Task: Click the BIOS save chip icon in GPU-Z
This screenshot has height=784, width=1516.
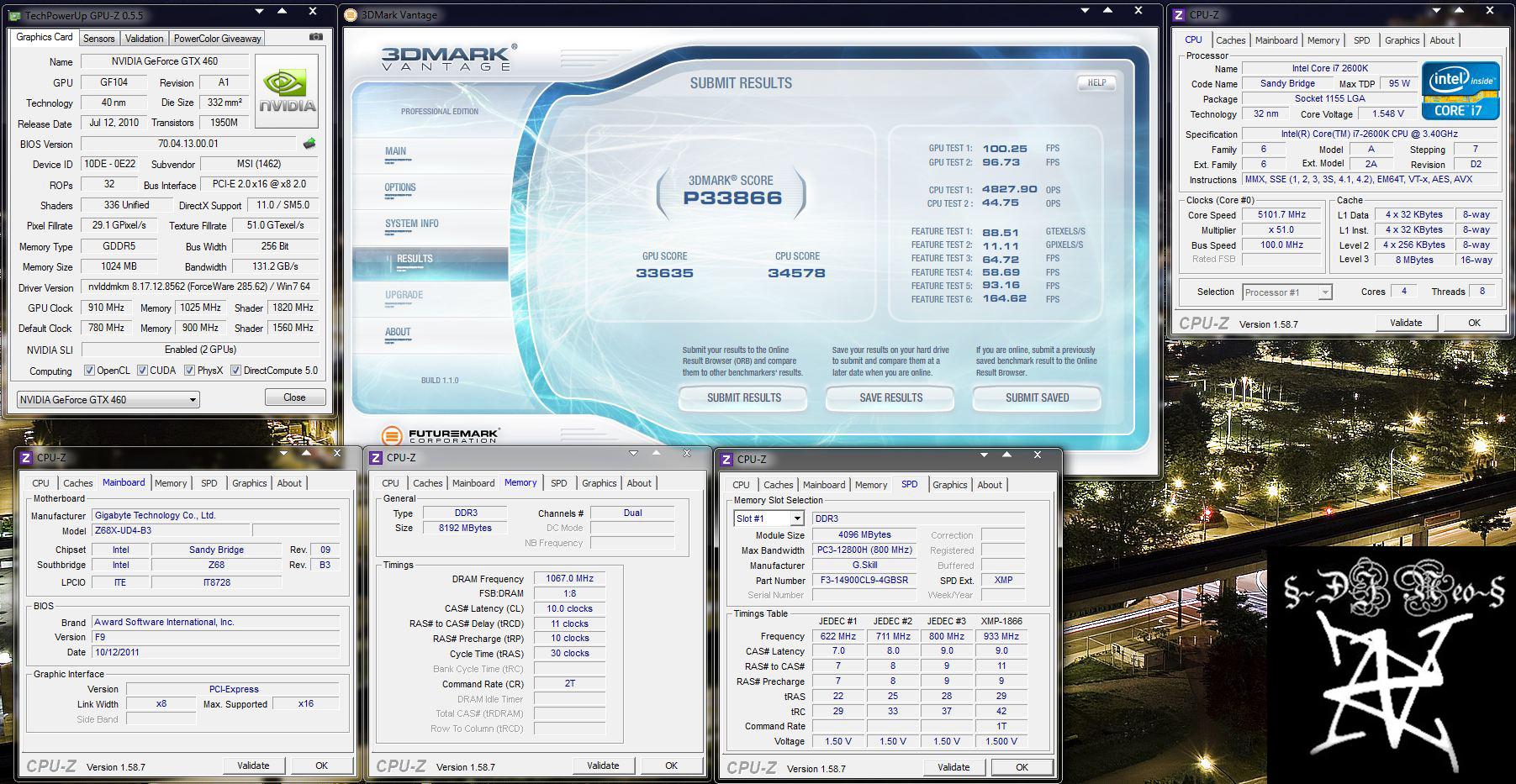Action: [309, 144]
